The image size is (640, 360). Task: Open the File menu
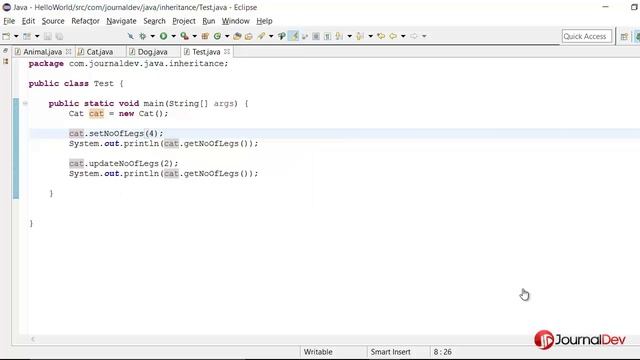9,21
